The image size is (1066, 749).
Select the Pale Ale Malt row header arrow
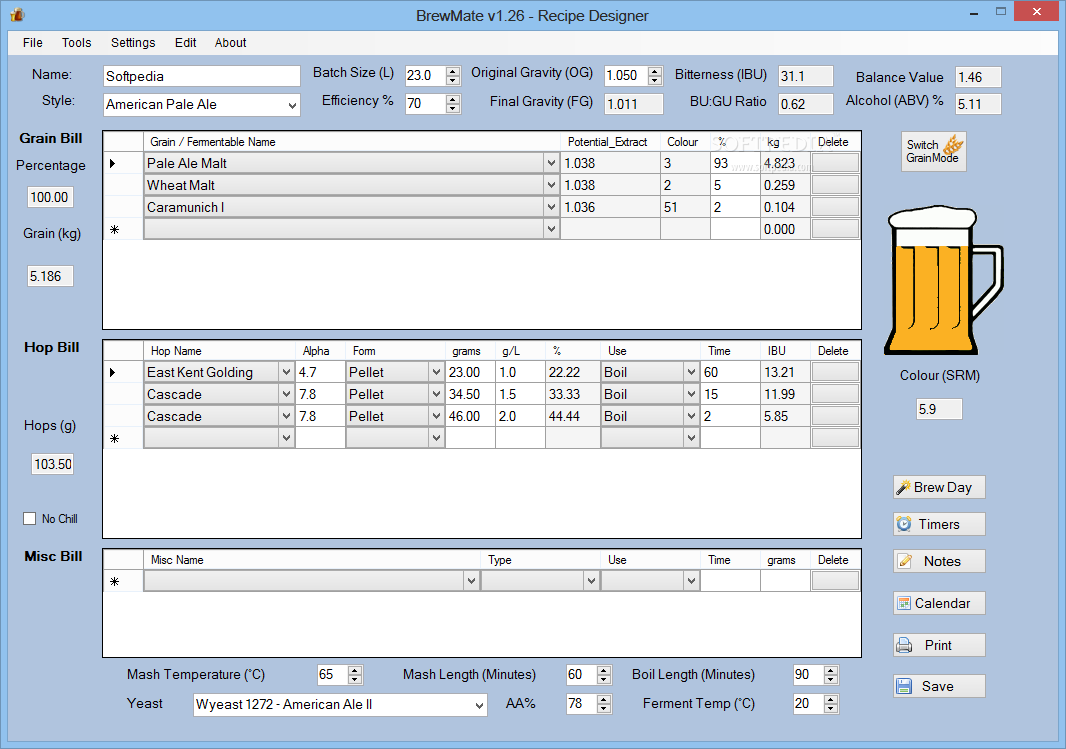[123, 163]
